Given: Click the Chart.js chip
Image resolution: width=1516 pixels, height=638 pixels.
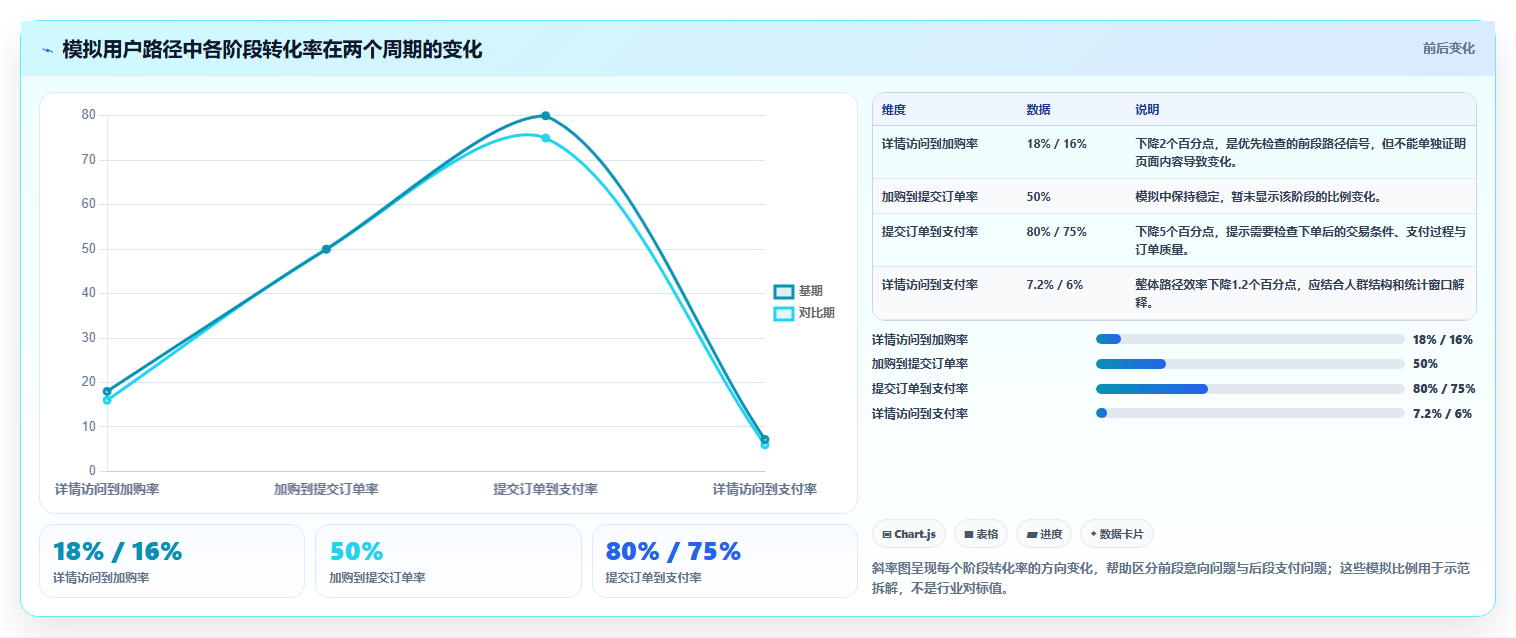Looking at the screenshot, I should click(909, 534).
